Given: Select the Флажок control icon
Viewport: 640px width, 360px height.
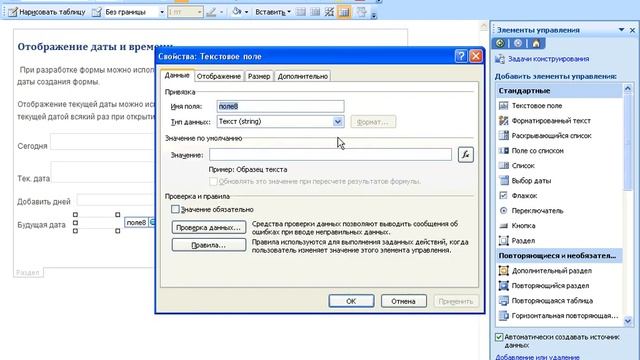Looking at the screenshot, I should [x=504, y=196].
